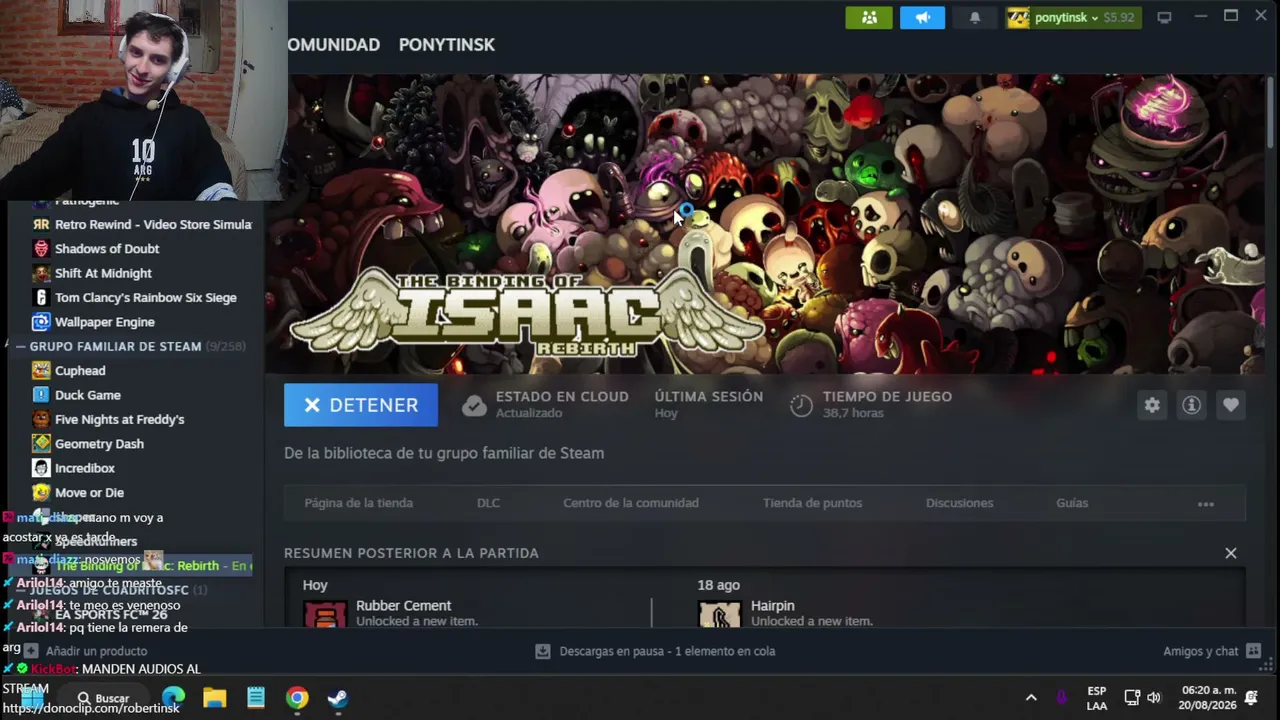The height and width of the screenshot is (720, 1280).
Task: Click the Steam wallet balance $5.92
Action: (x=1118, y=17)
